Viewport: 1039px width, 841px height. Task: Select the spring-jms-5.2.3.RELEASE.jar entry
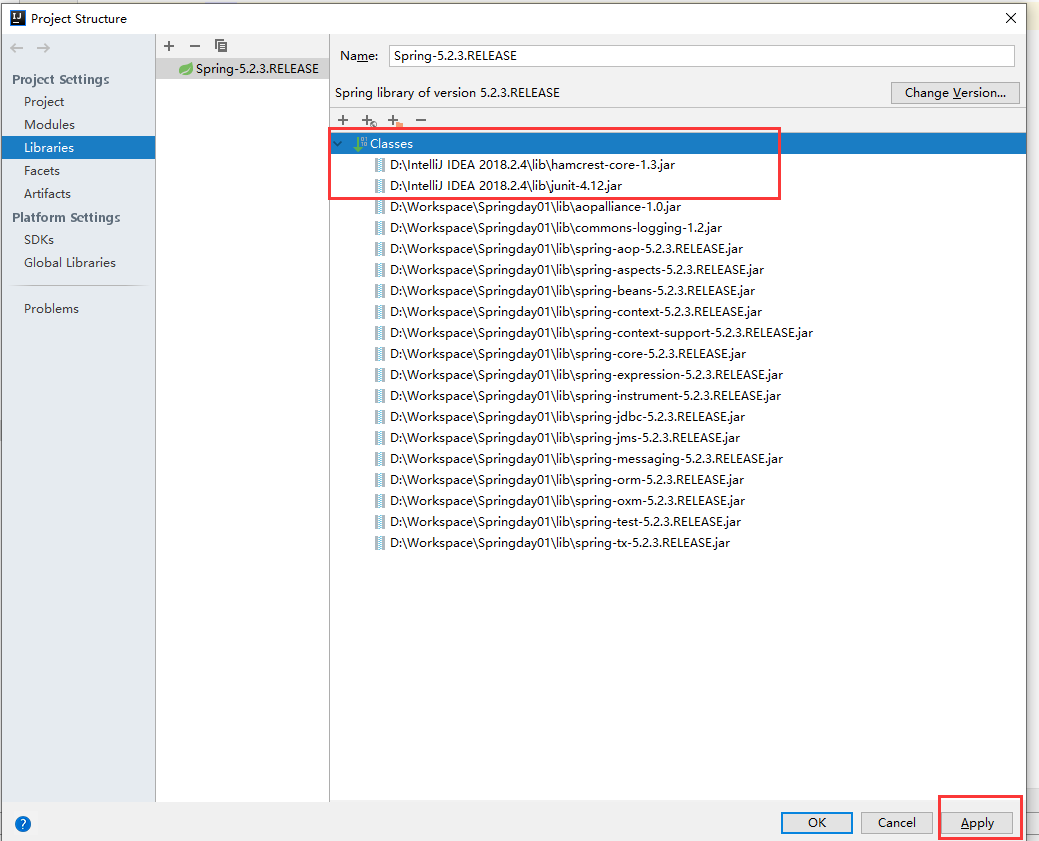pyautogui.click(x=565, y=438)
